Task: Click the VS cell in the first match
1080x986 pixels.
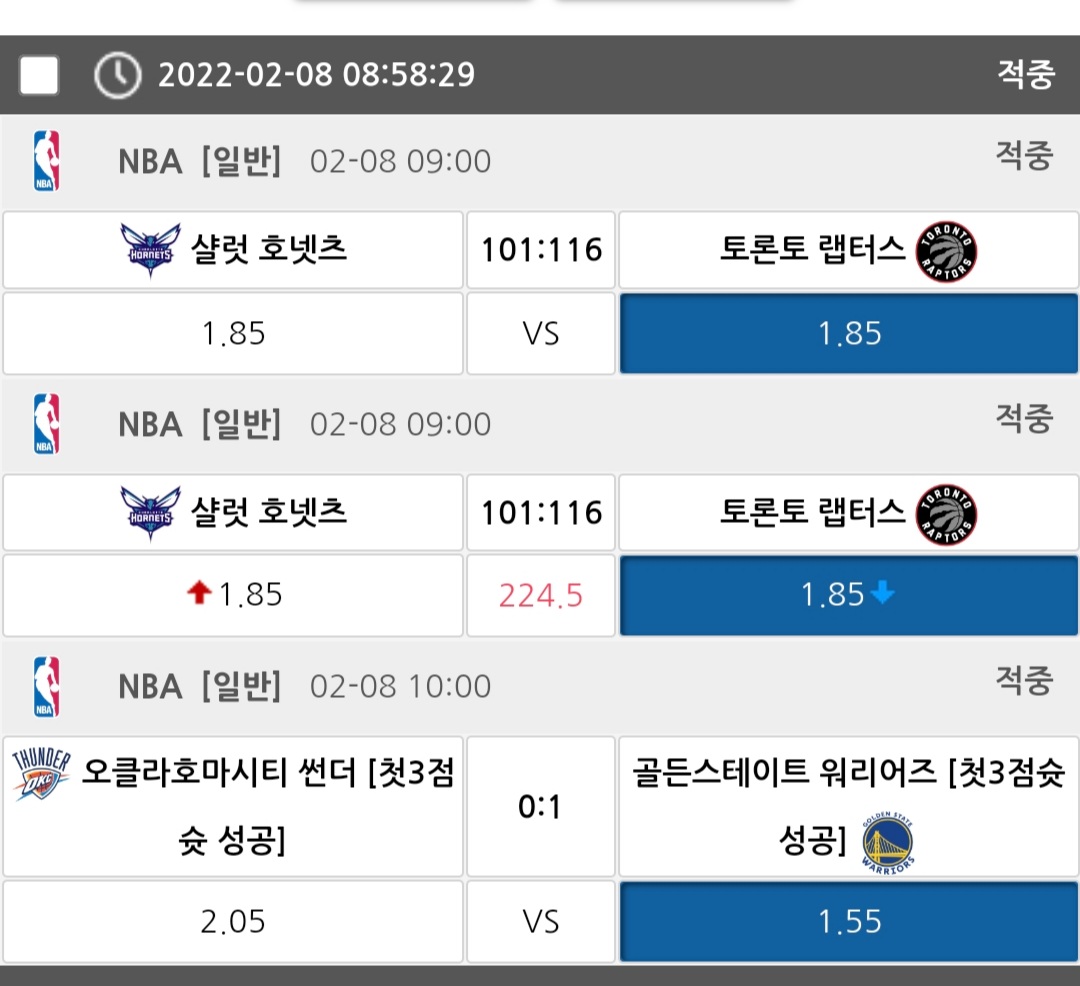Action: (541, 333)
